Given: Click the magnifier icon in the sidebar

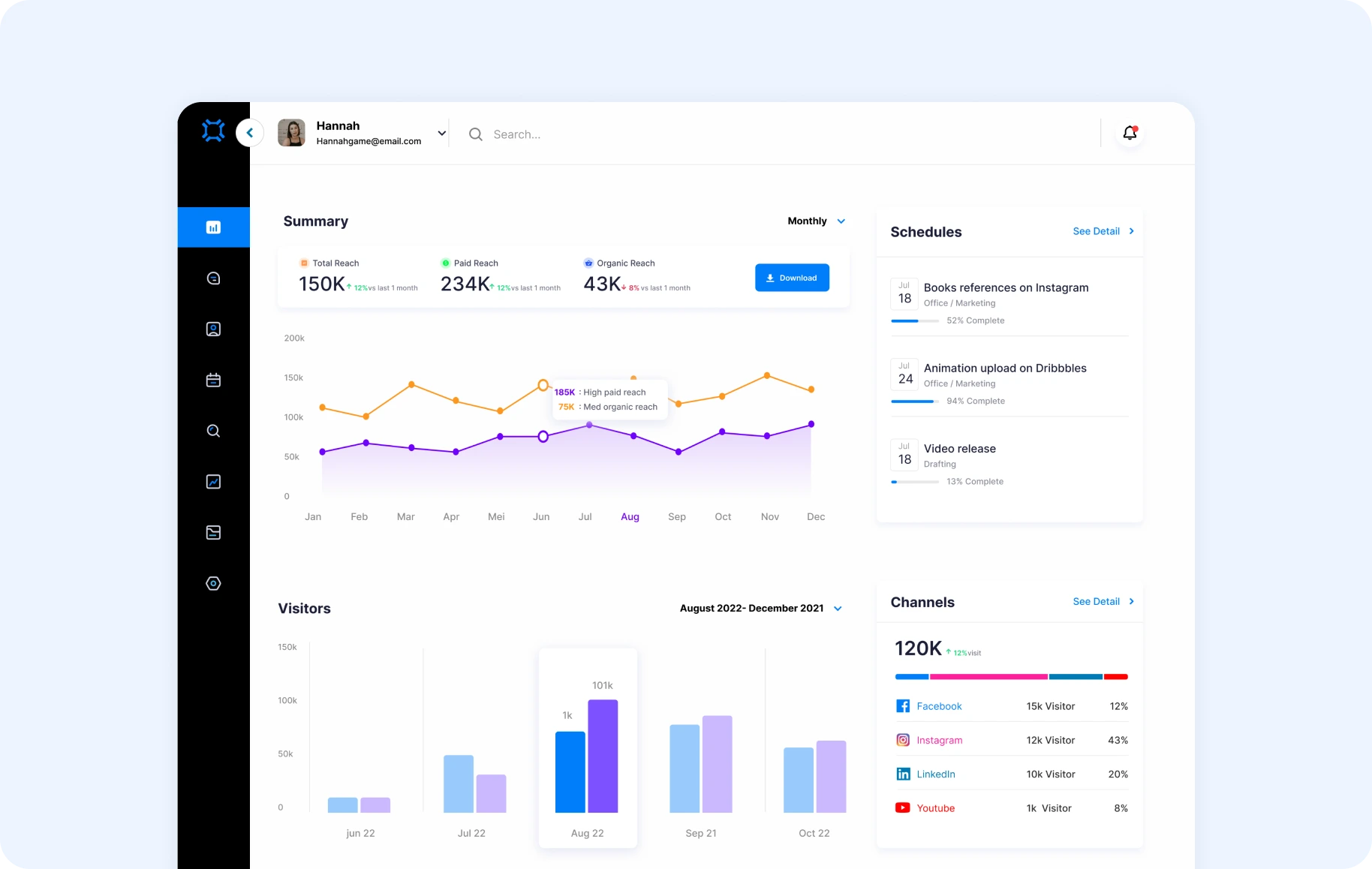Looking at the screenshot, I should point(213,431).
